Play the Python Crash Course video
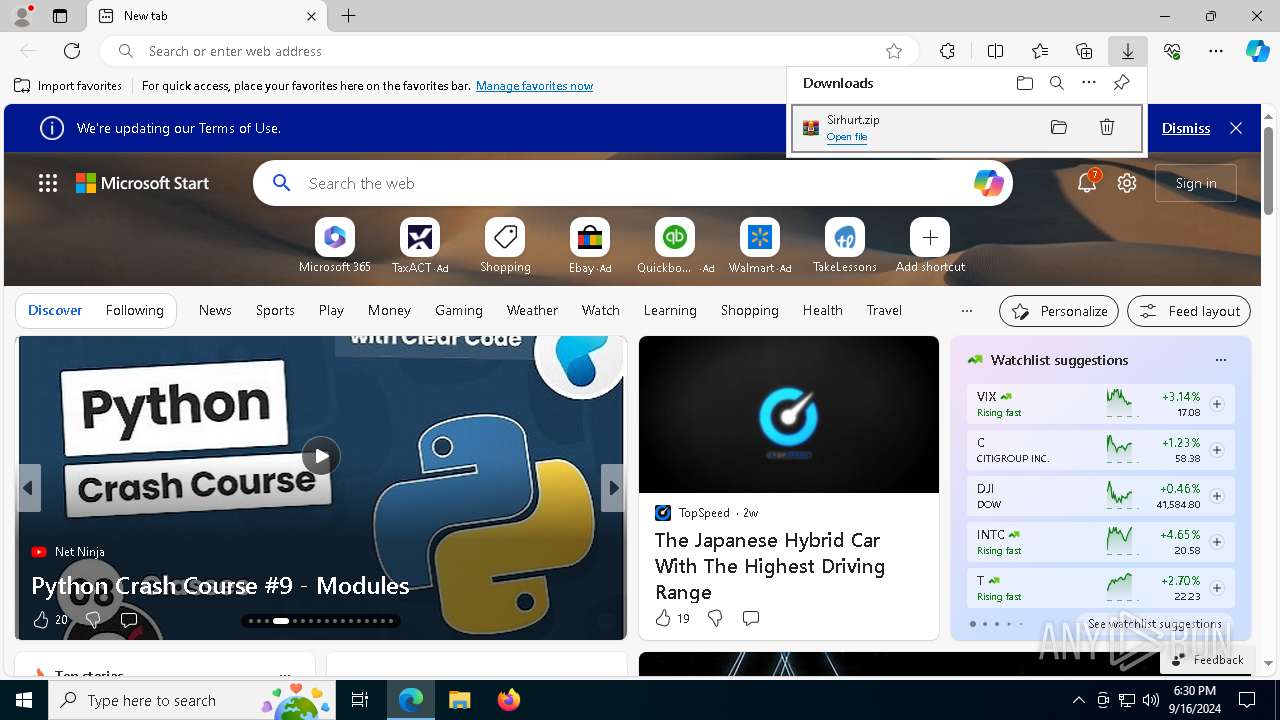This screenshot has height=720, width=1280. coord(321,456)
